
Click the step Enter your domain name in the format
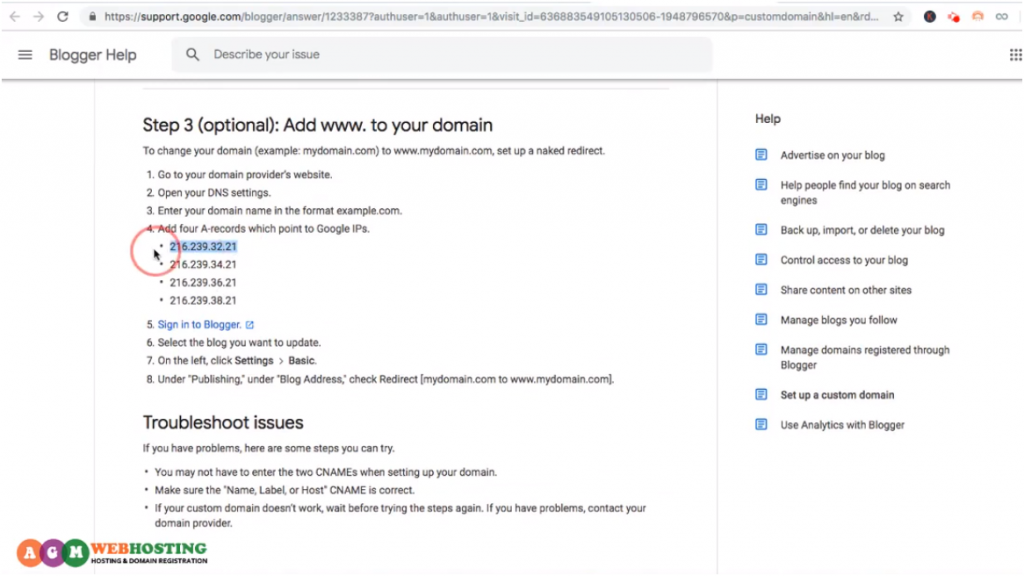coord(280,211)
